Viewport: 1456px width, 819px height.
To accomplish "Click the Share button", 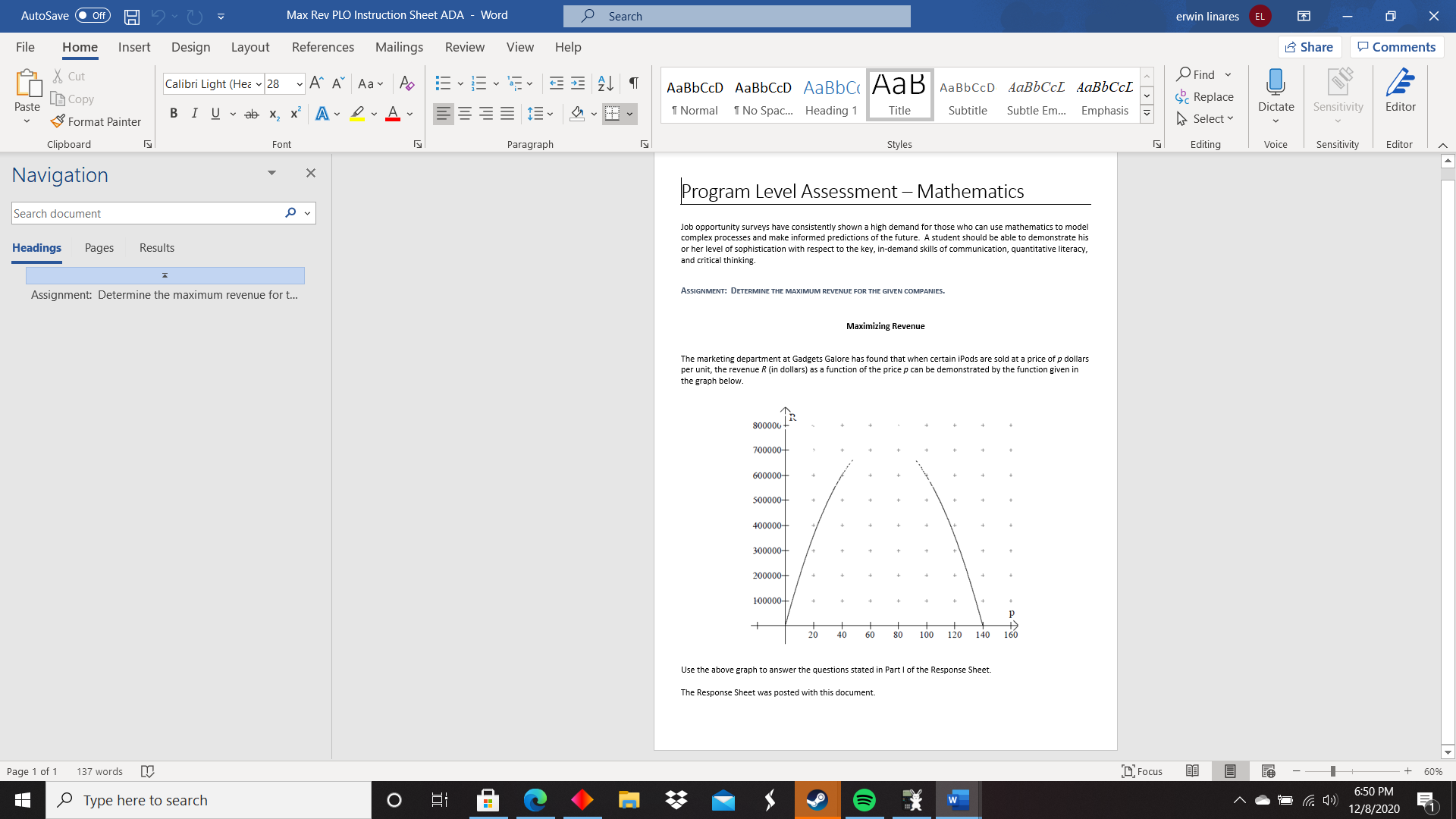I will click(x=1309, y=47).
